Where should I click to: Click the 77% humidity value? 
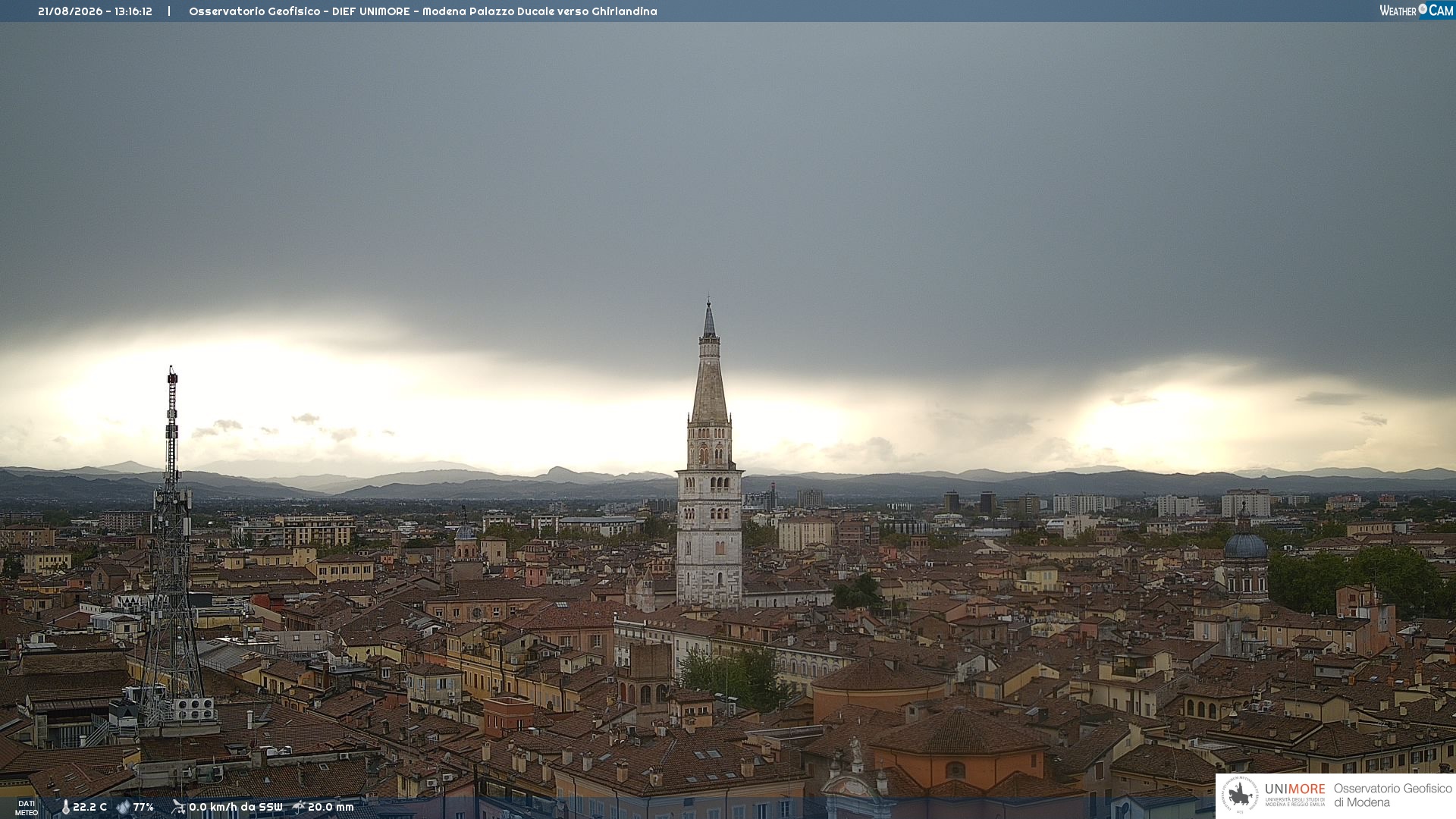pos(143,808)
